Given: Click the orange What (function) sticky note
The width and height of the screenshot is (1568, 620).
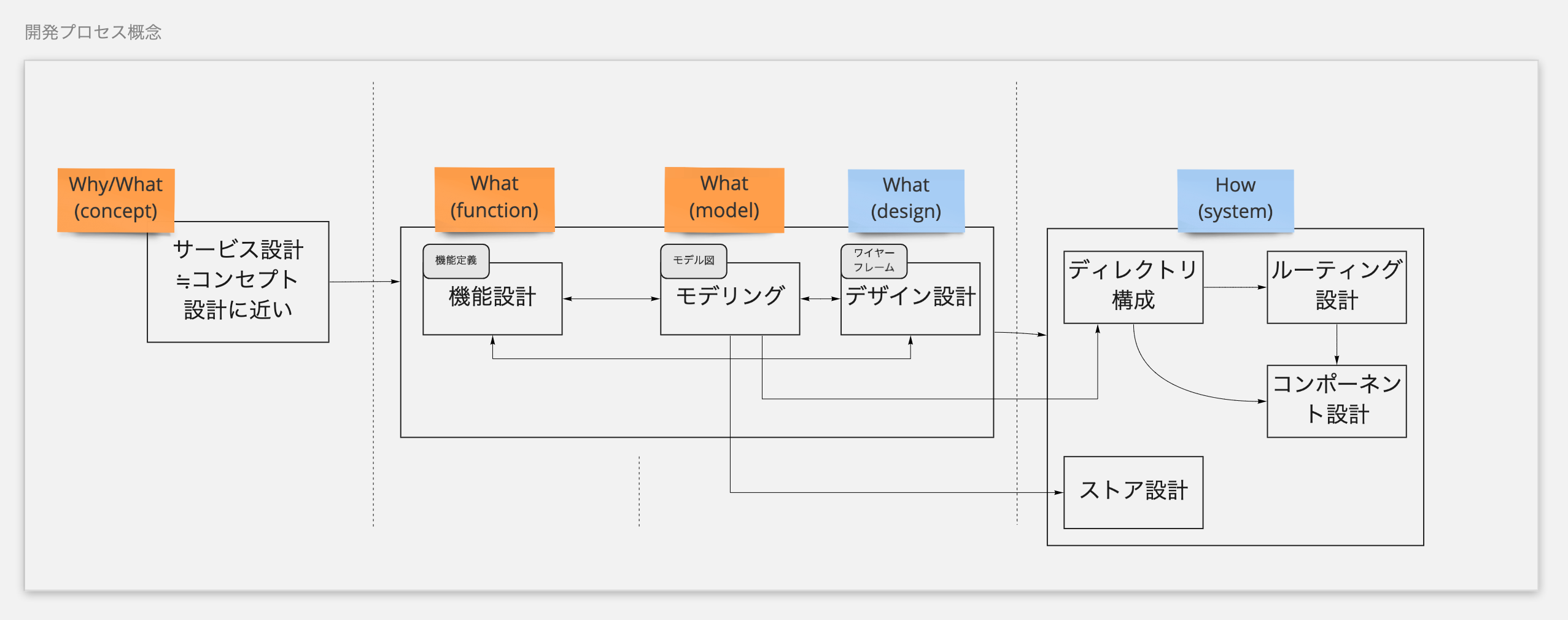Looking at the screenshot, I should pos(494,197).
